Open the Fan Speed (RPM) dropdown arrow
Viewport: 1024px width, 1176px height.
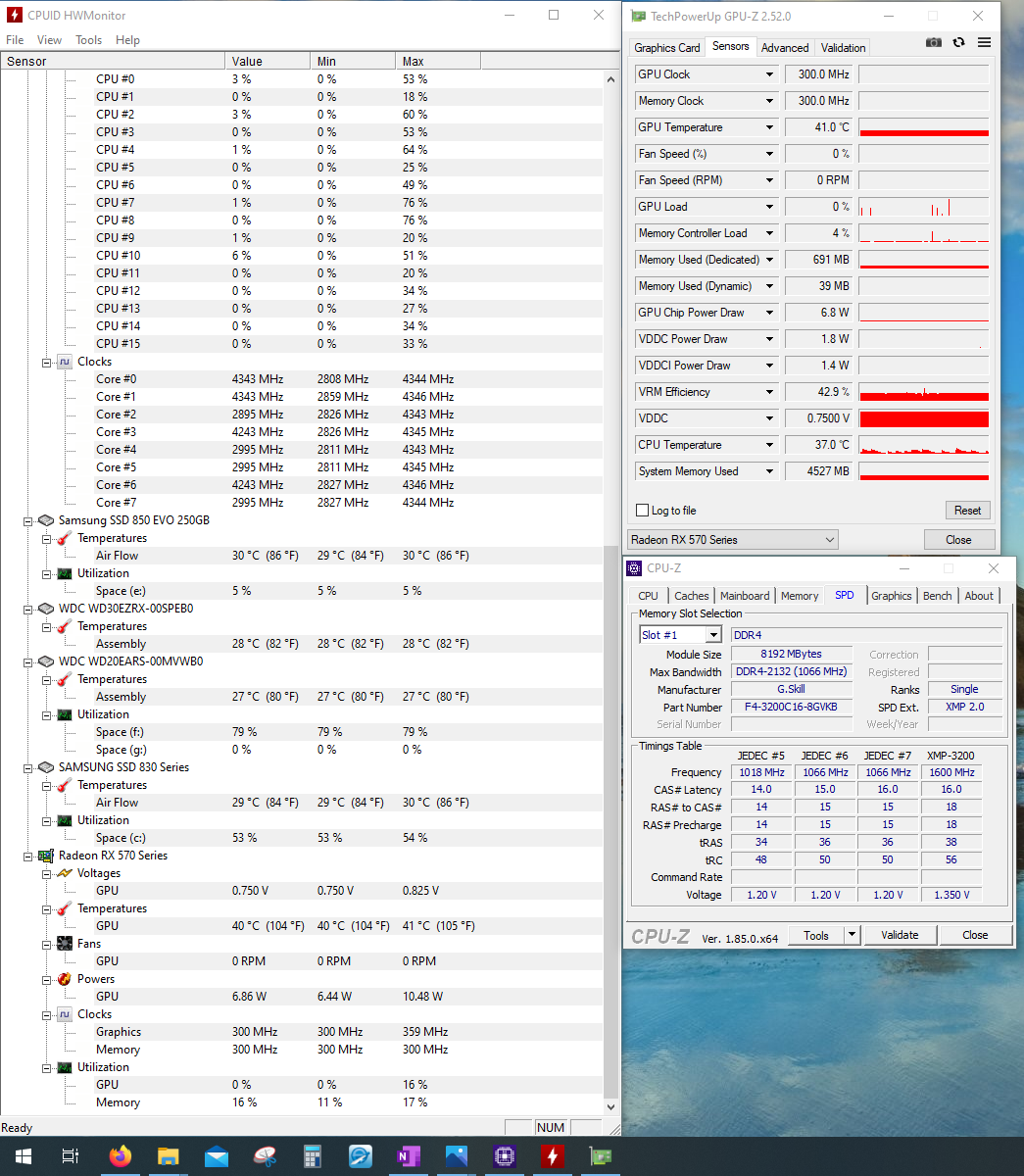[769, 180]
